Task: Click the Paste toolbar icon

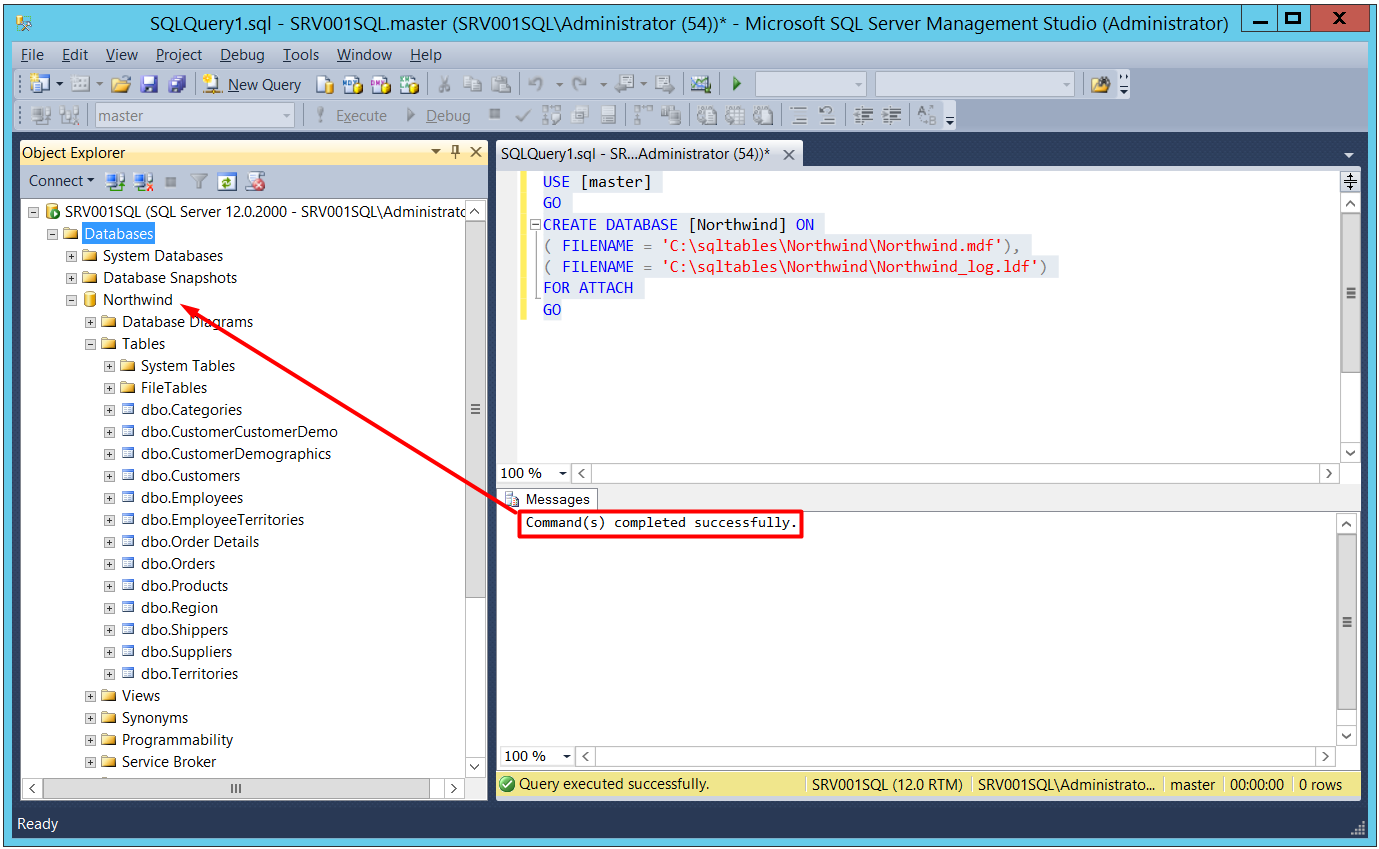Action: (501, 85)
